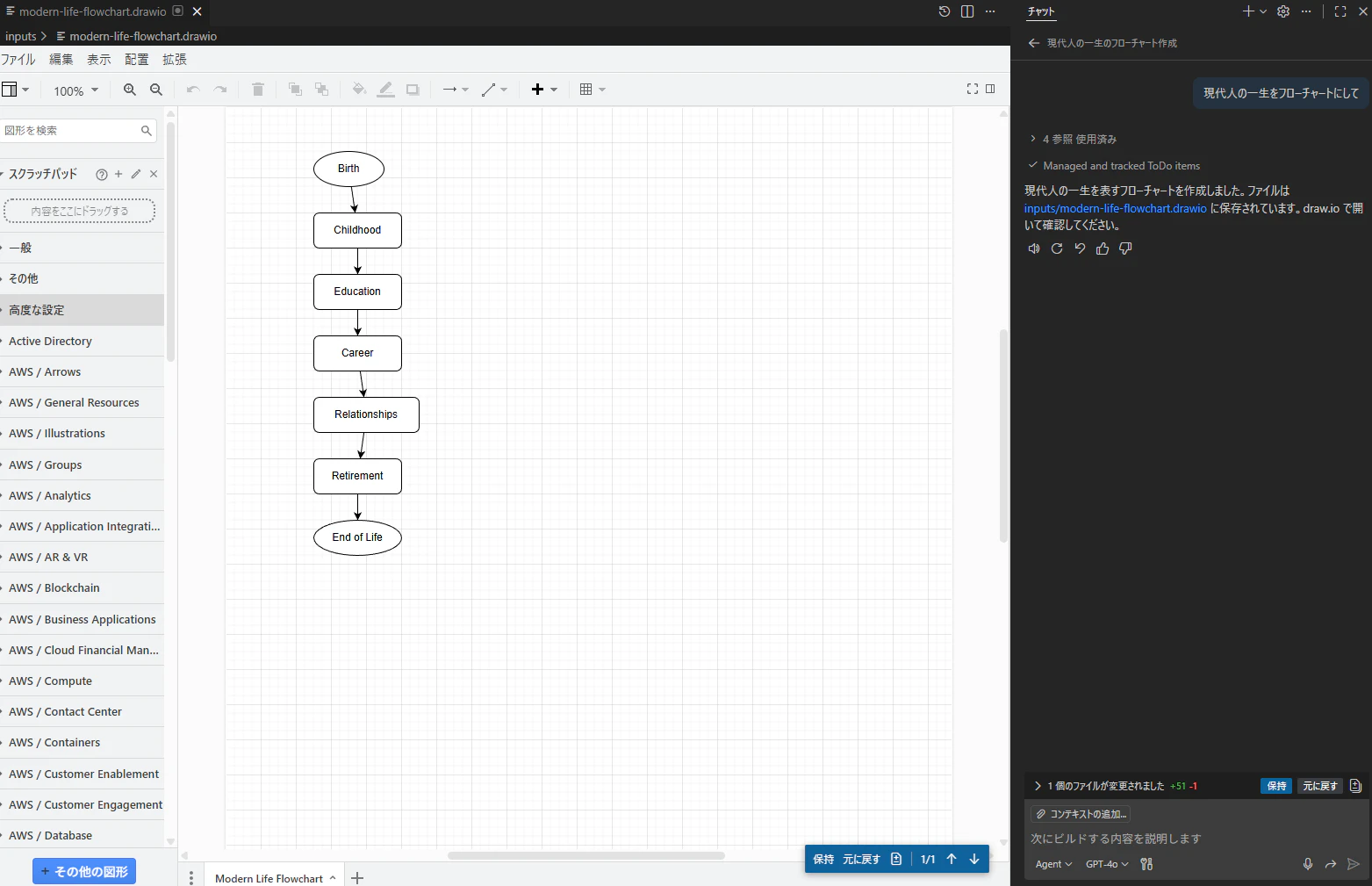
Task: Select the Modern Life Flowchart page tab
Action: pos(275,878)
